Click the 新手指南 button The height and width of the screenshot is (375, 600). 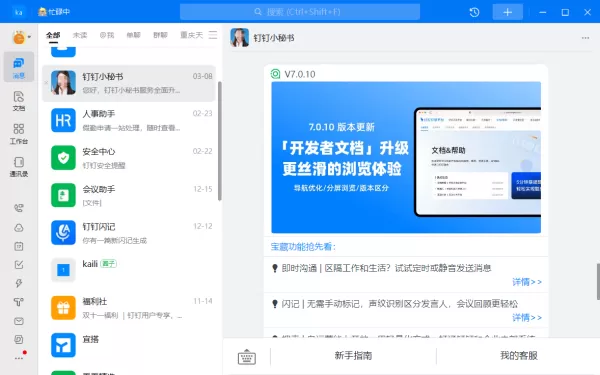pos(353,356)
